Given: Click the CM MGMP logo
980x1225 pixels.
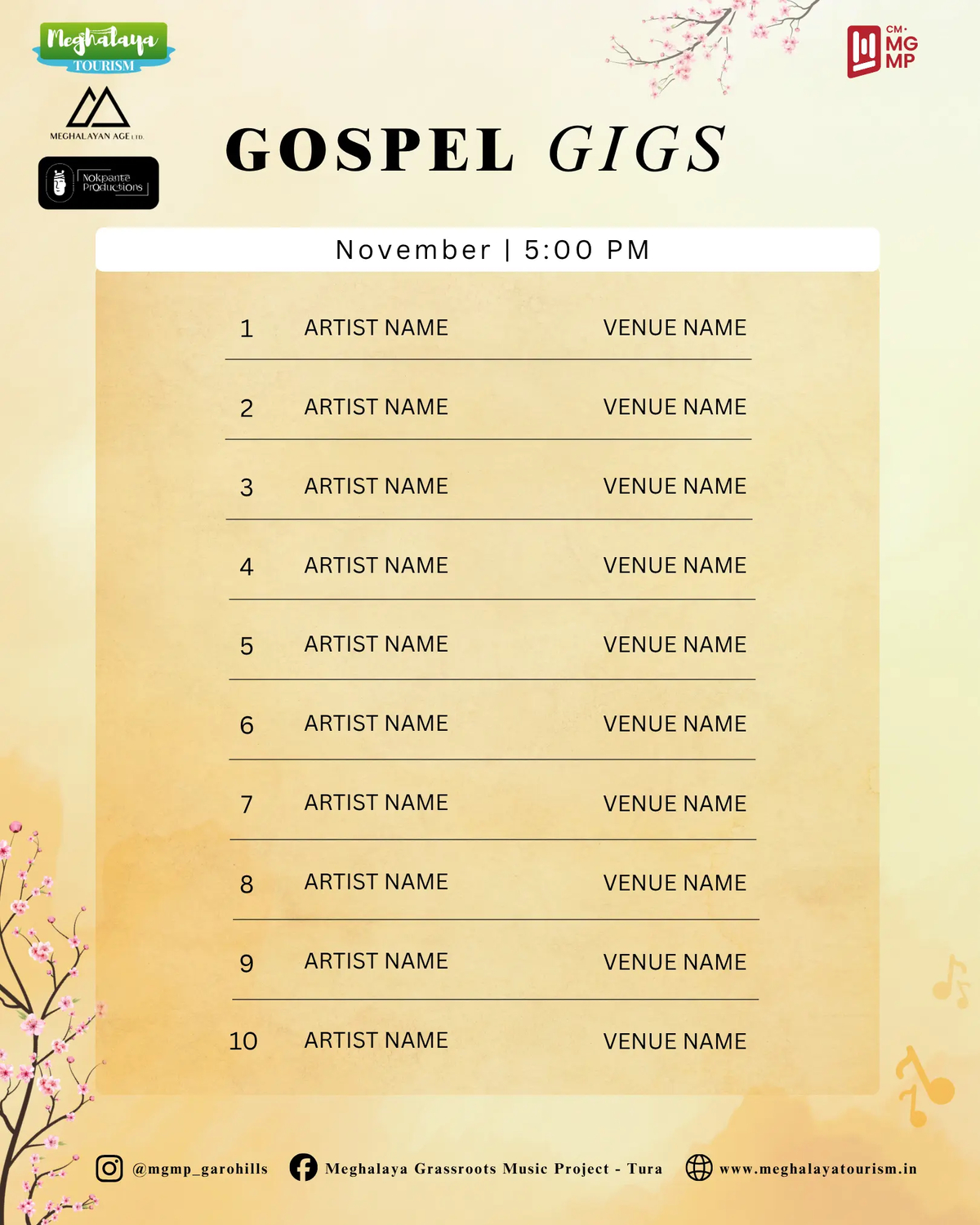Looking at the screenshot, I should pos(882,51).
